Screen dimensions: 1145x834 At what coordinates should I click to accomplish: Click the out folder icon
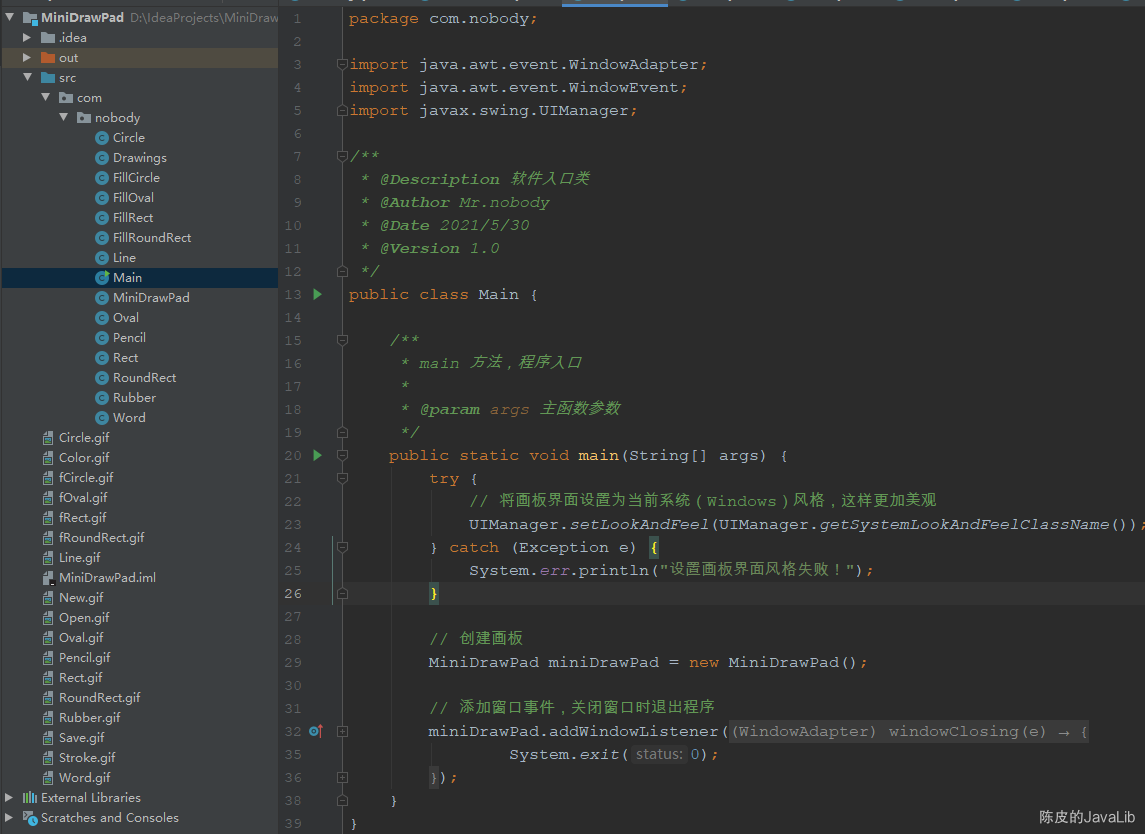48,58
